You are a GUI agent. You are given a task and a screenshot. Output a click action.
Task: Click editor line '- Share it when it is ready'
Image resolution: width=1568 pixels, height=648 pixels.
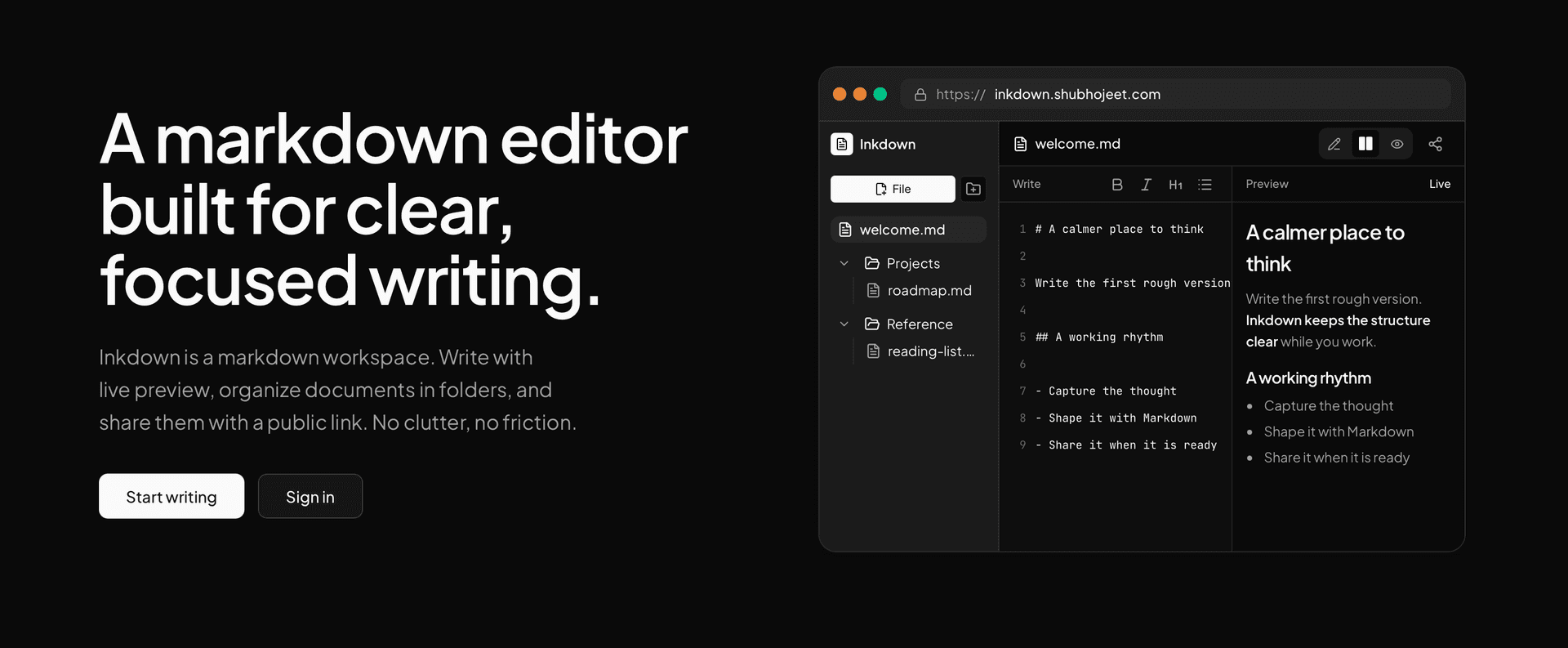[1126, 445]
